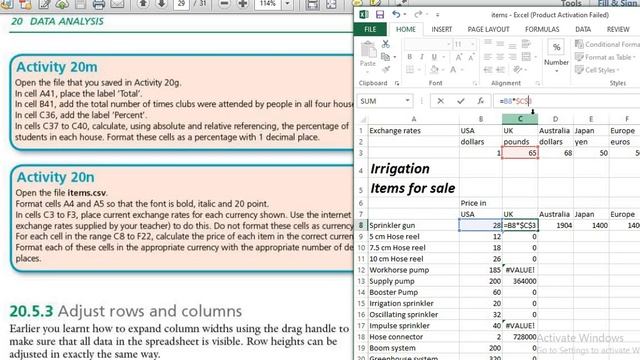The height and width of the screenshot is (360, 640).
Task: Go to next page in PDF viewer
Action: 161,4
